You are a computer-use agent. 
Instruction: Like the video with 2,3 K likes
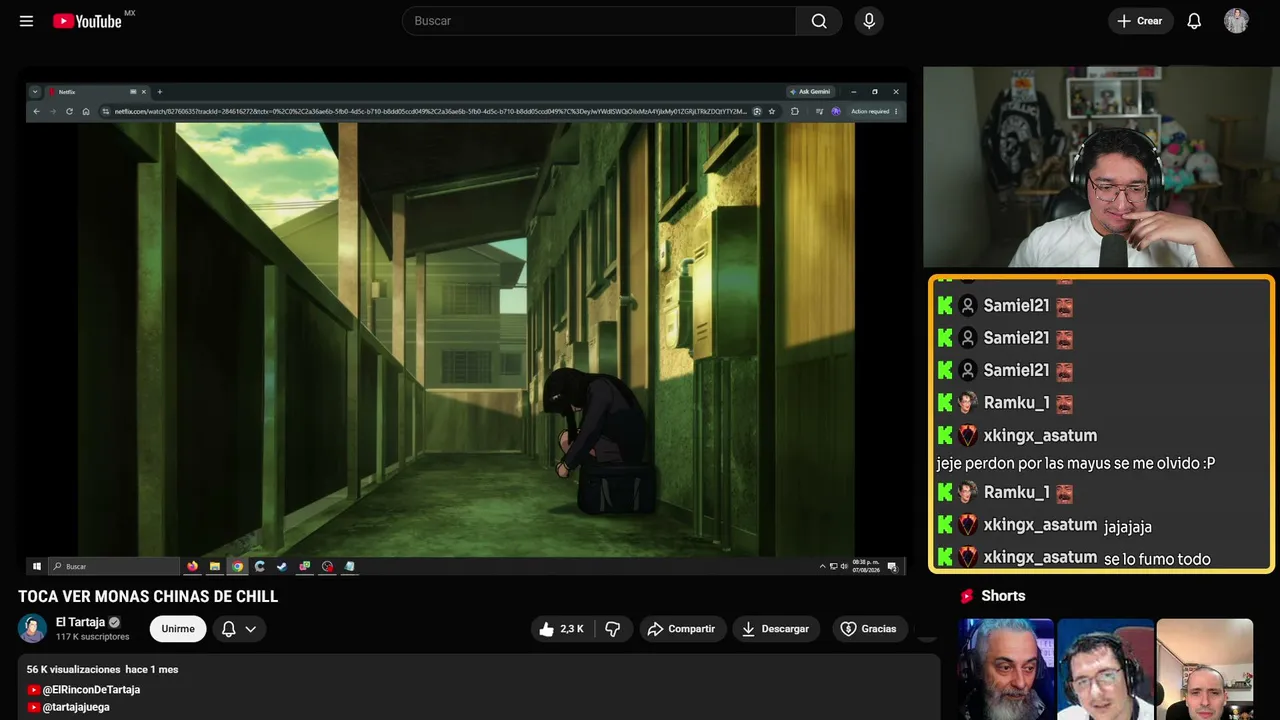(561, 629)
